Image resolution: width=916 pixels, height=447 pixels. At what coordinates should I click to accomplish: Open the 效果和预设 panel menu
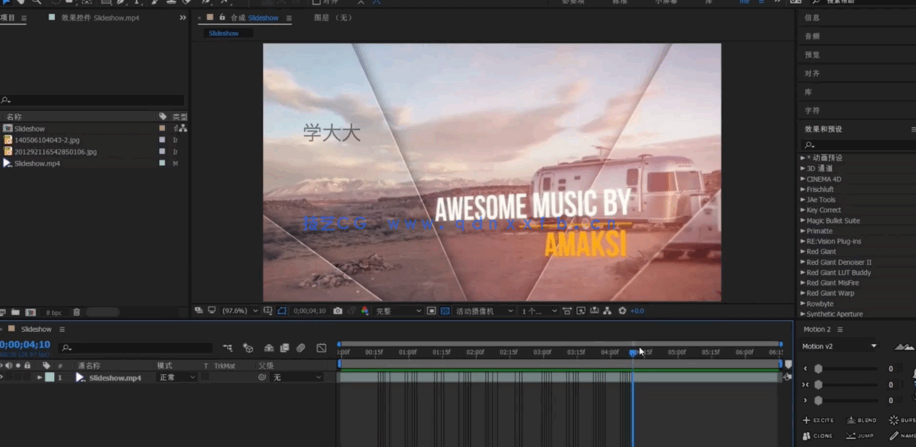tap(911, 129)
